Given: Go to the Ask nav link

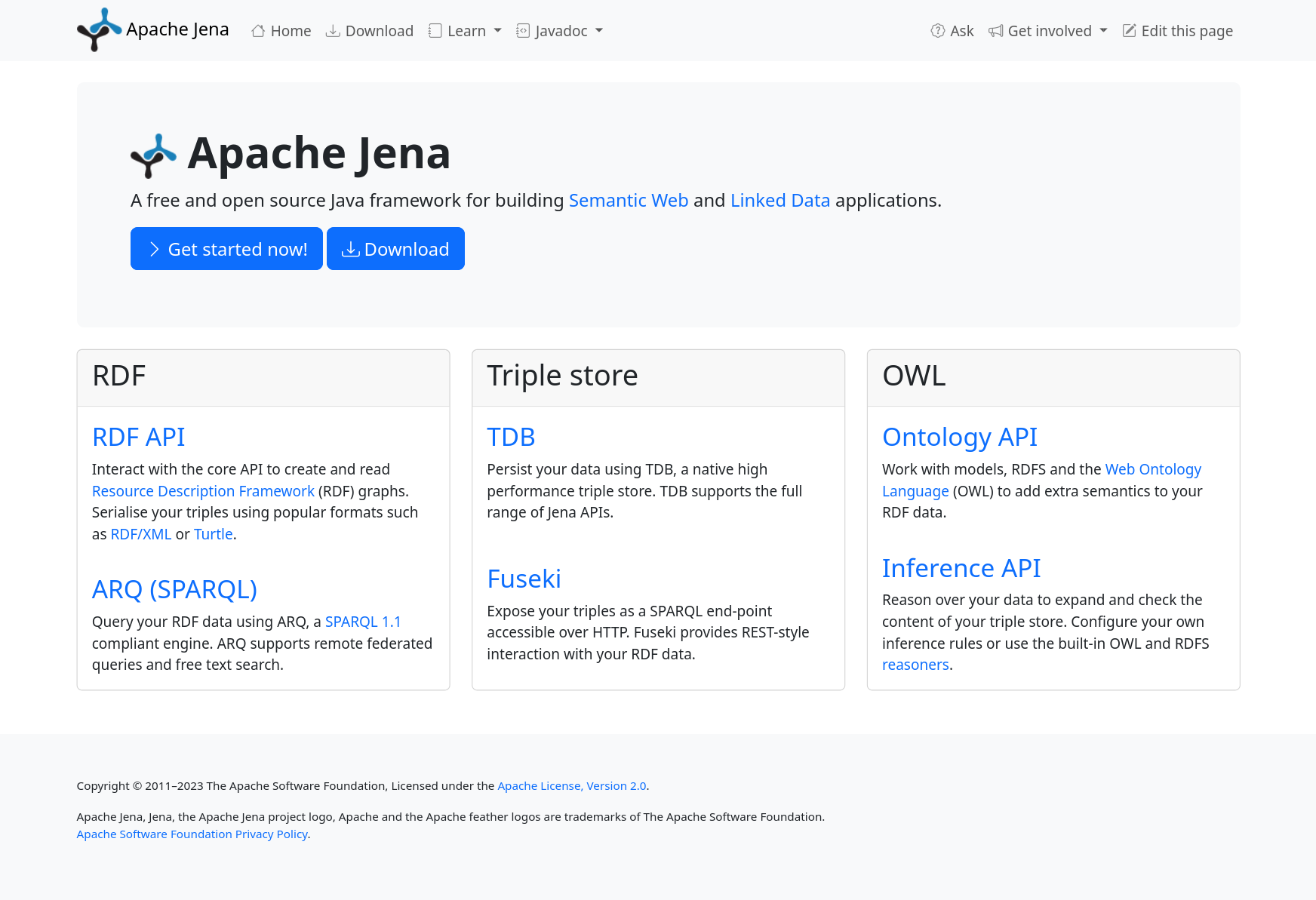Looking at the screenshot, I should [x=952, y=31].
